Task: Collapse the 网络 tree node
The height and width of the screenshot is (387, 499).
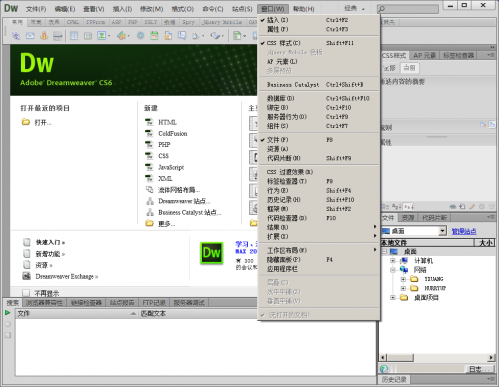Action: 393,269
